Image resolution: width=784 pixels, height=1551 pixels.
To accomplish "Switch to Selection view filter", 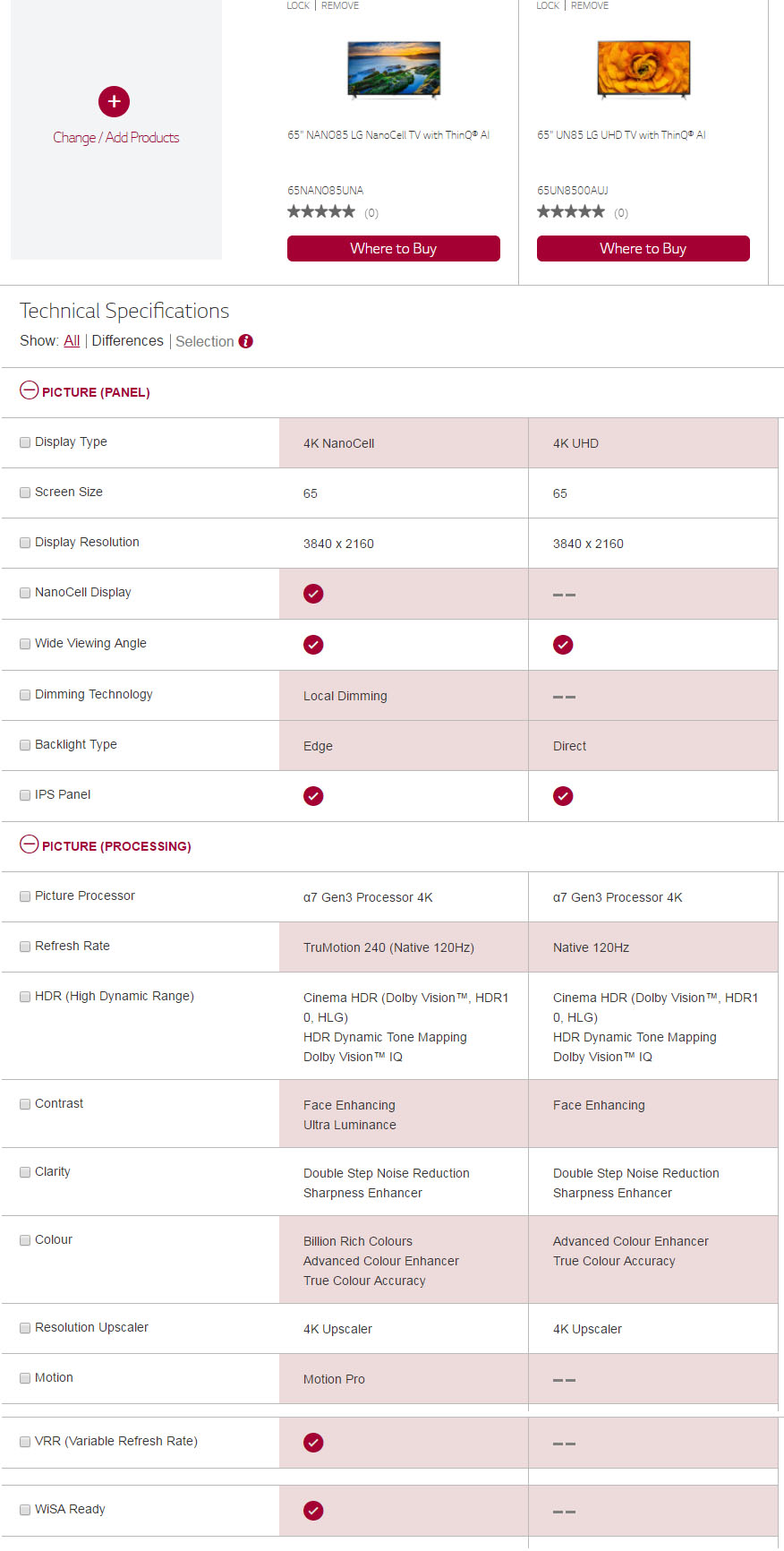I will coord(204,341).
